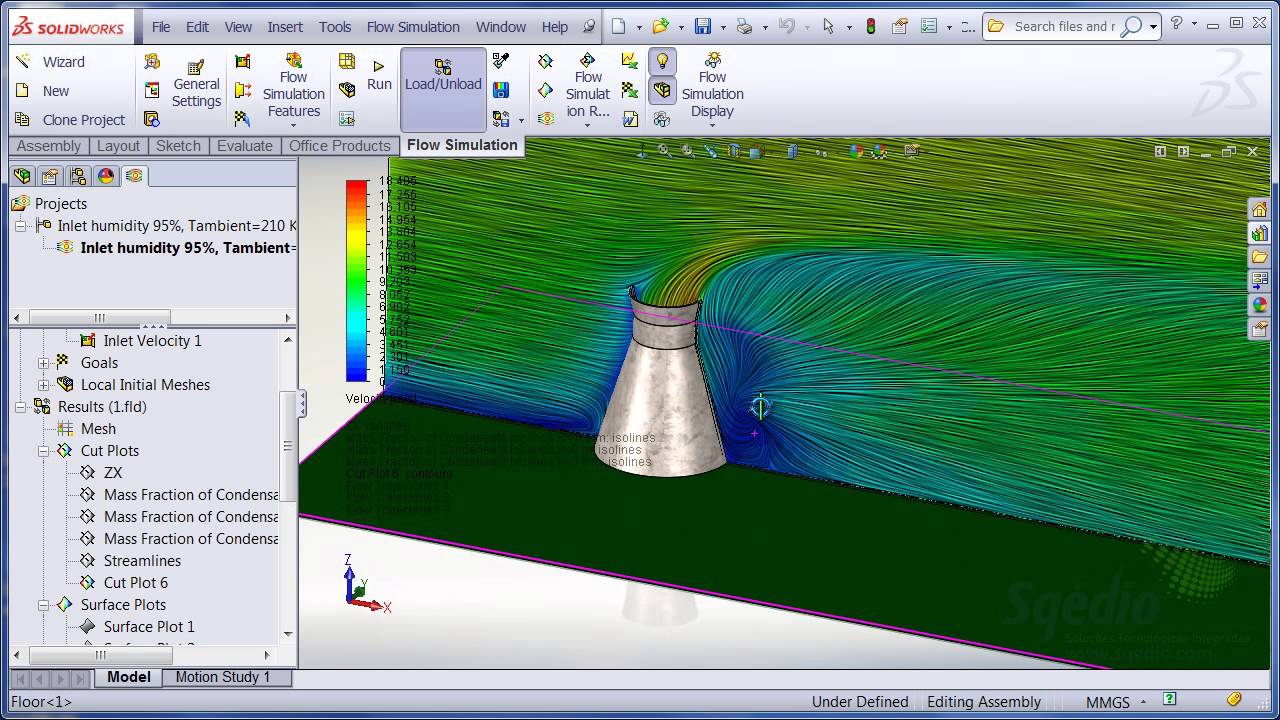
Task: Collapse the Results (1.fld) node
Action: (21, 407)
